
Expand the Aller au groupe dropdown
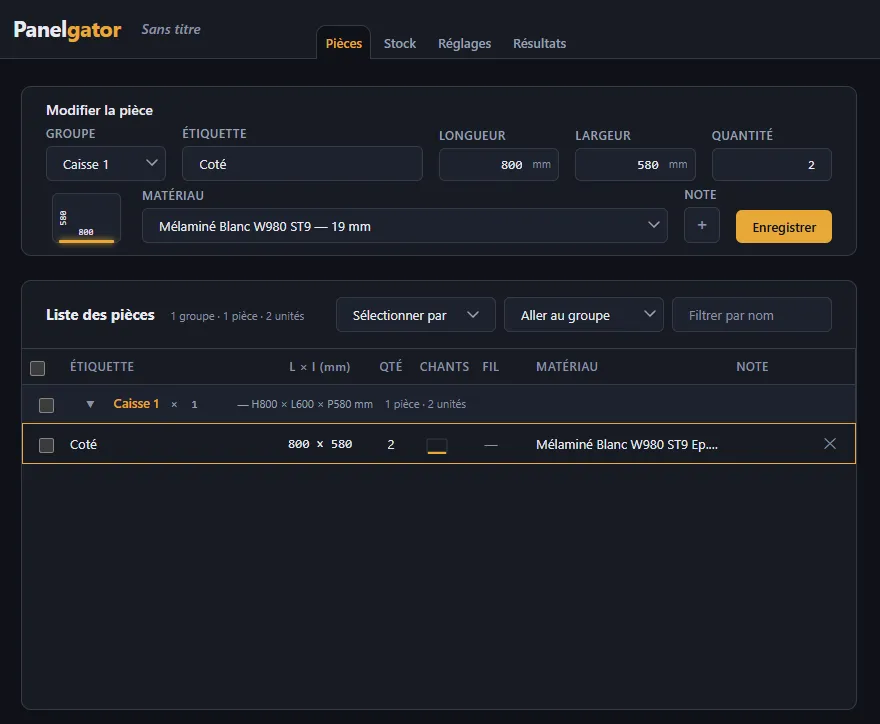[584, 315]
